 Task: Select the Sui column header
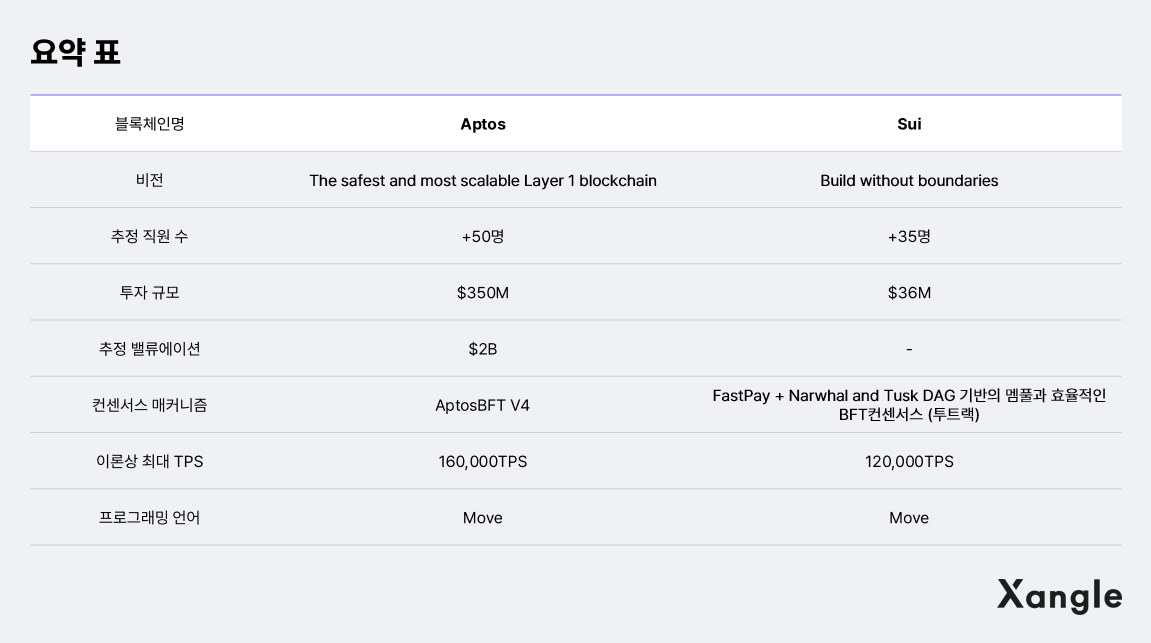(x=909, y=124)
